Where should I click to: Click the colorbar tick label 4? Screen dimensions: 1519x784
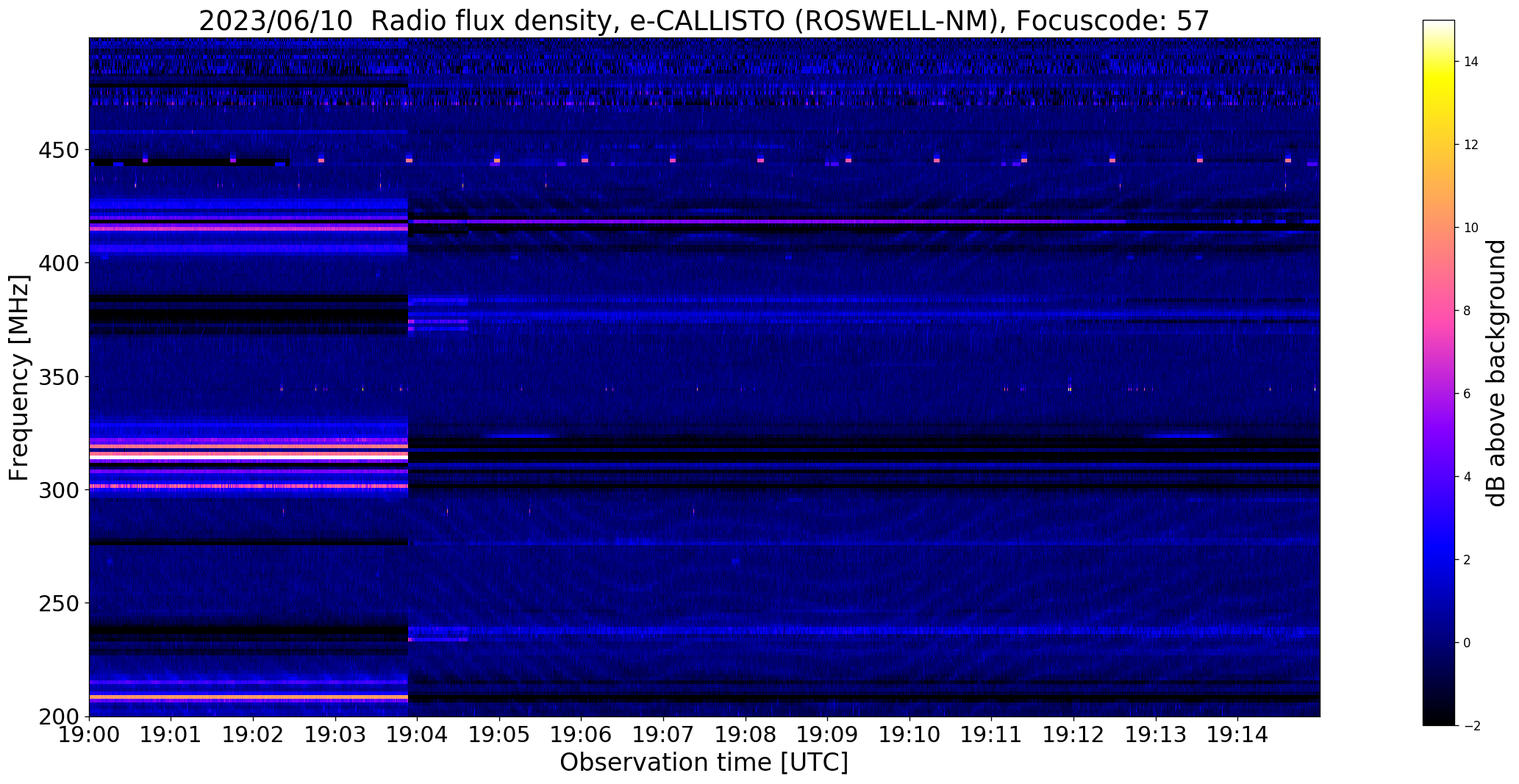pyautogui.click(x=1468, y=477)
